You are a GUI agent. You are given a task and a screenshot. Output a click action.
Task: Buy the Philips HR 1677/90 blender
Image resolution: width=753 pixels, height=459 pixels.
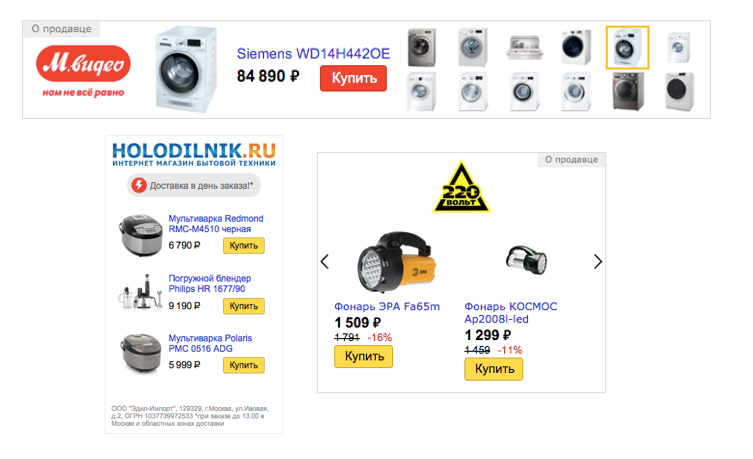(243, 306)
